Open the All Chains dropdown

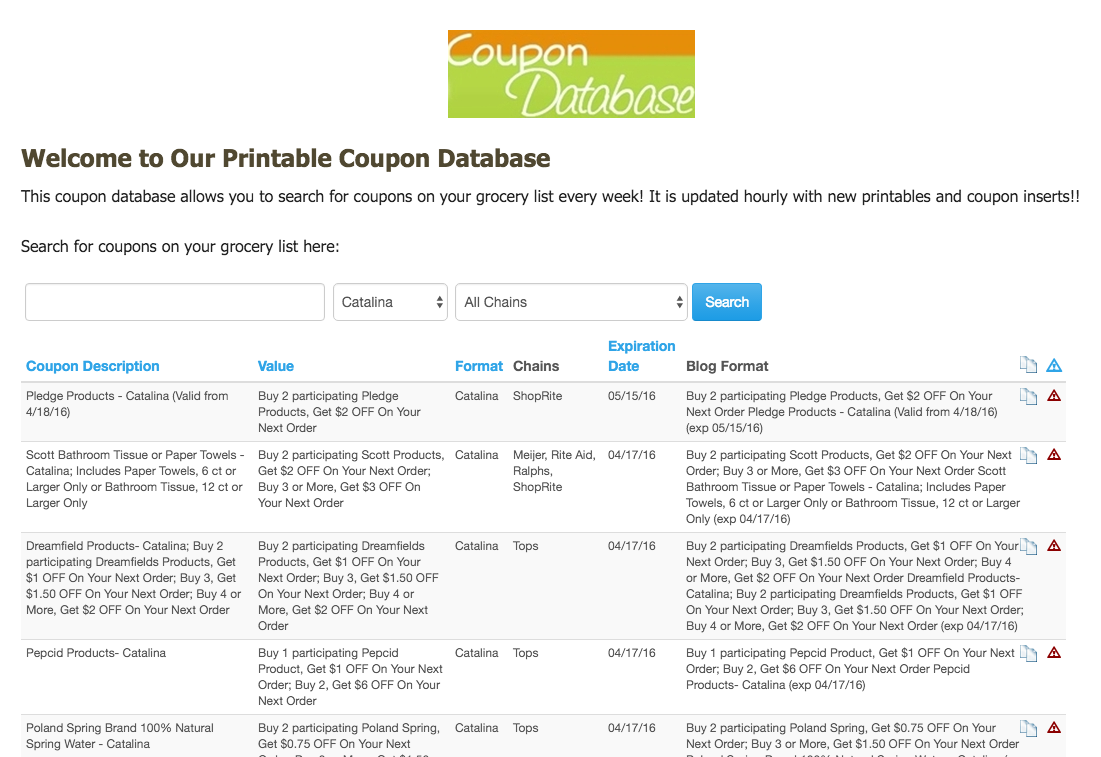(x=571, y=302)
